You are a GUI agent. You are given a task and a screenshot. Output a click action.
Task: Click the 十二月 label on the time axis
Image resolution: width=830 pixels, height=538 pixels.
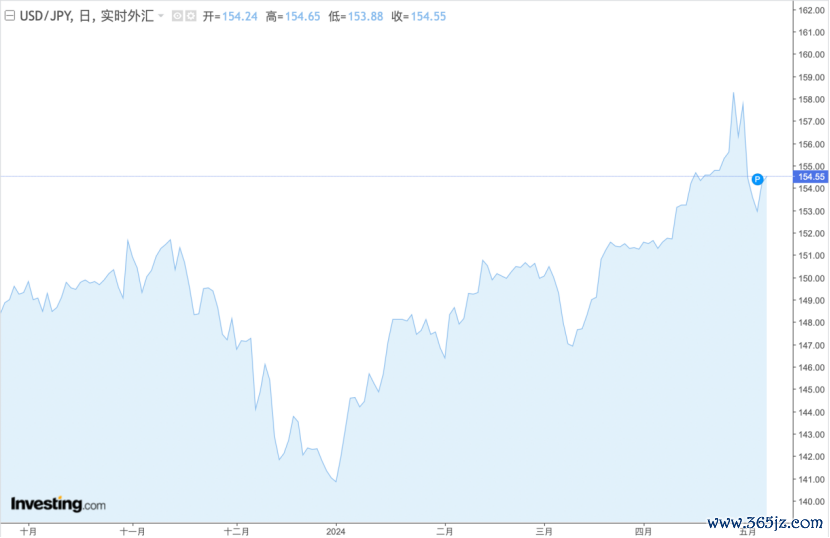(236, 530)
